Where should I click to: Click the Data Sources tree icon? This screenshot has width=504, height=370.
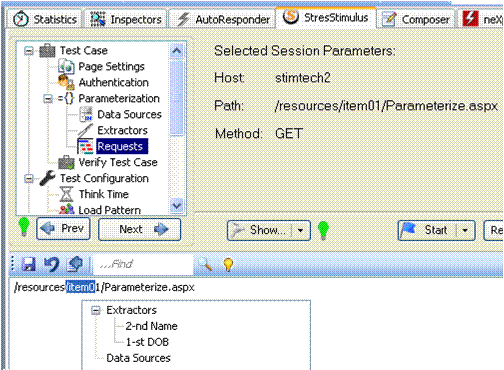[x=86, y=114]
